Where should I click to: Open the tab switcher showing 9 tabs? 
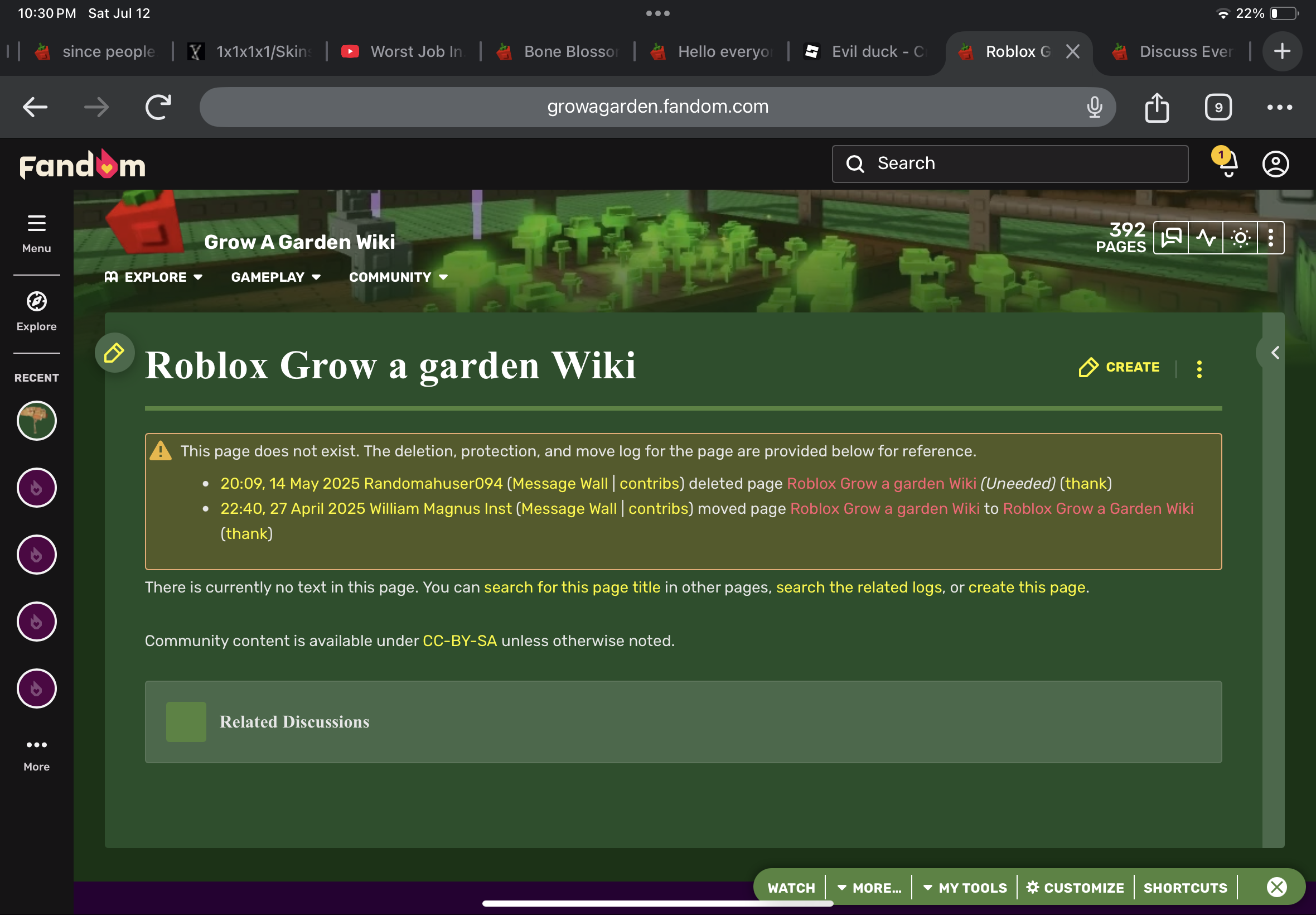pyautogui.click(x=1218, y=107)
